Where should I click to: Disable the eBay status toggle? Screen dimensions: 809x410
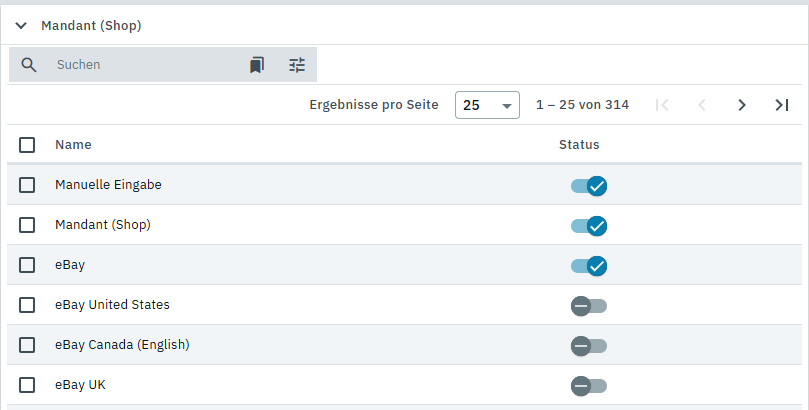pos(589,266)
